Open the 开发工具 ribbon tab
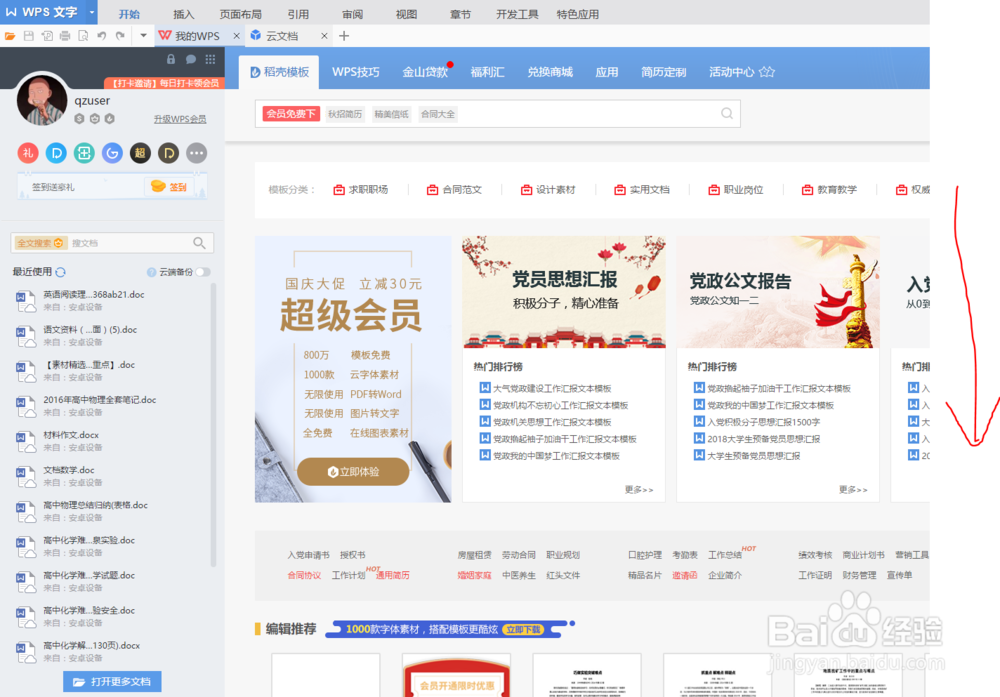1000x697 pixels. [517, 14]
